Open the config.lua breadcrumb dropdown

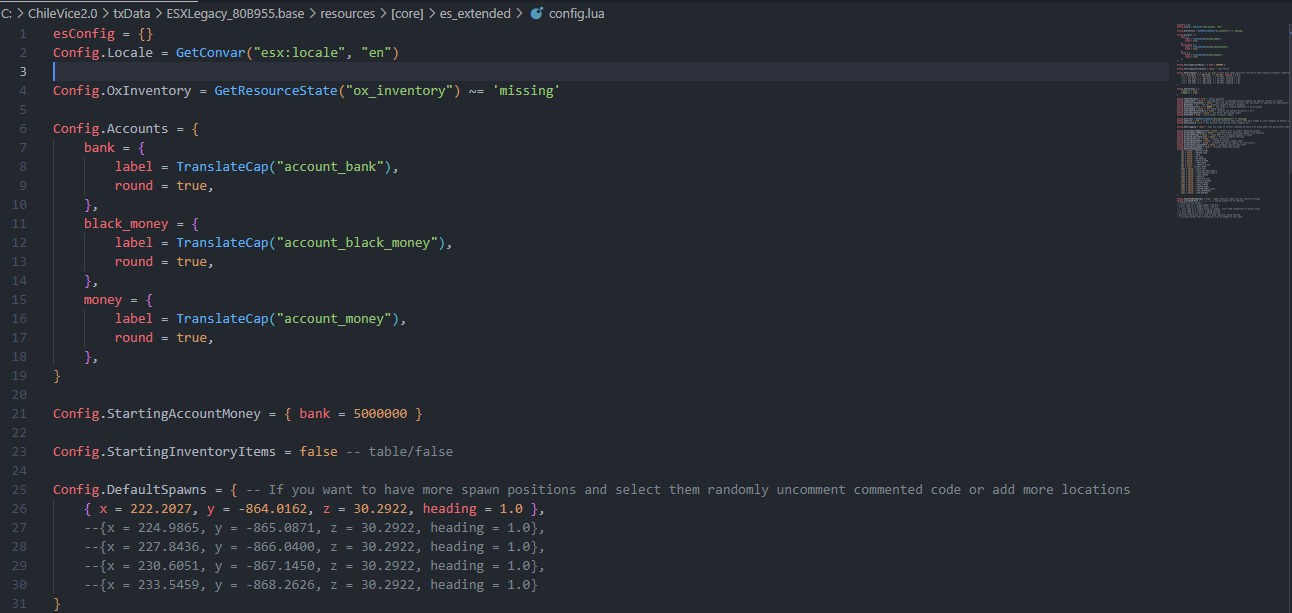click(x=576, y=14)
